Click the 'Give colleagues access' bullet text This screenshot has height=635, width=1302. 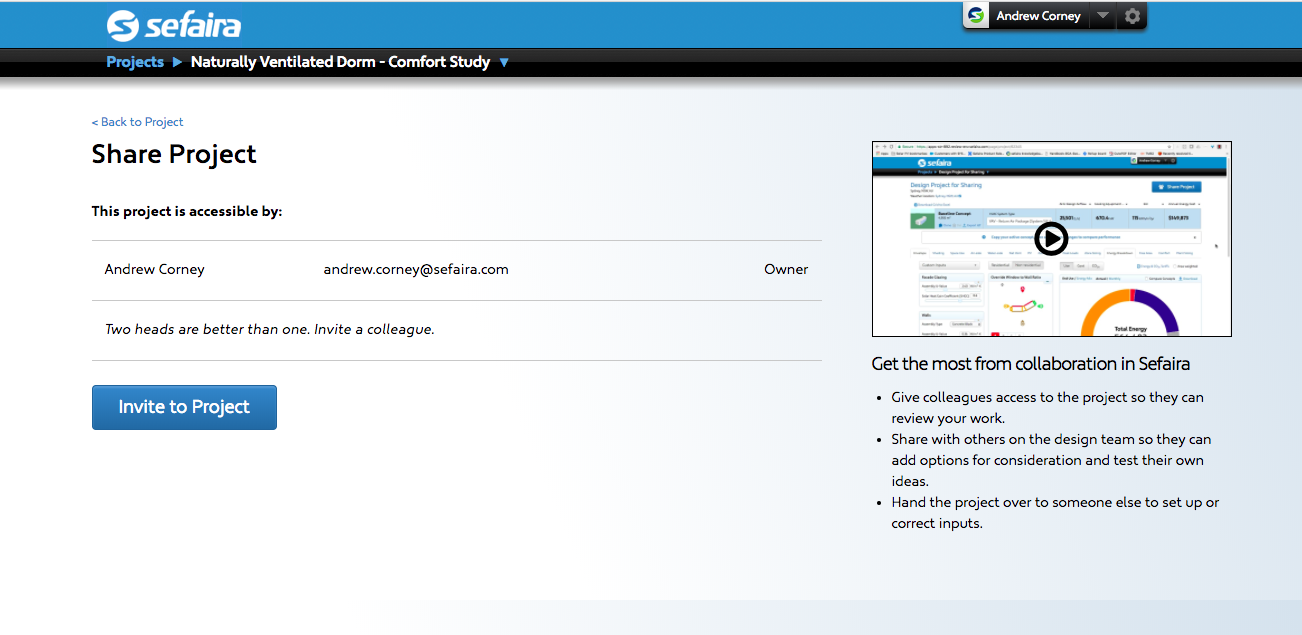[x=1048, y=408]
